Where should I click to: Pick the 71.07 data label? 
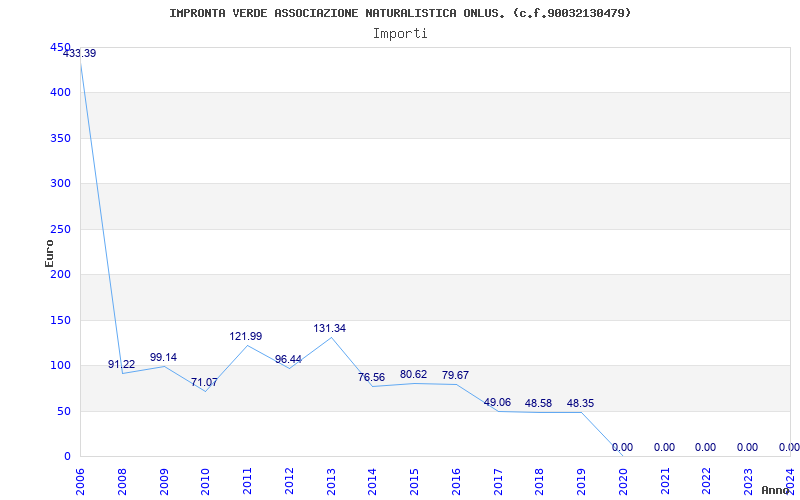[204, 382]
